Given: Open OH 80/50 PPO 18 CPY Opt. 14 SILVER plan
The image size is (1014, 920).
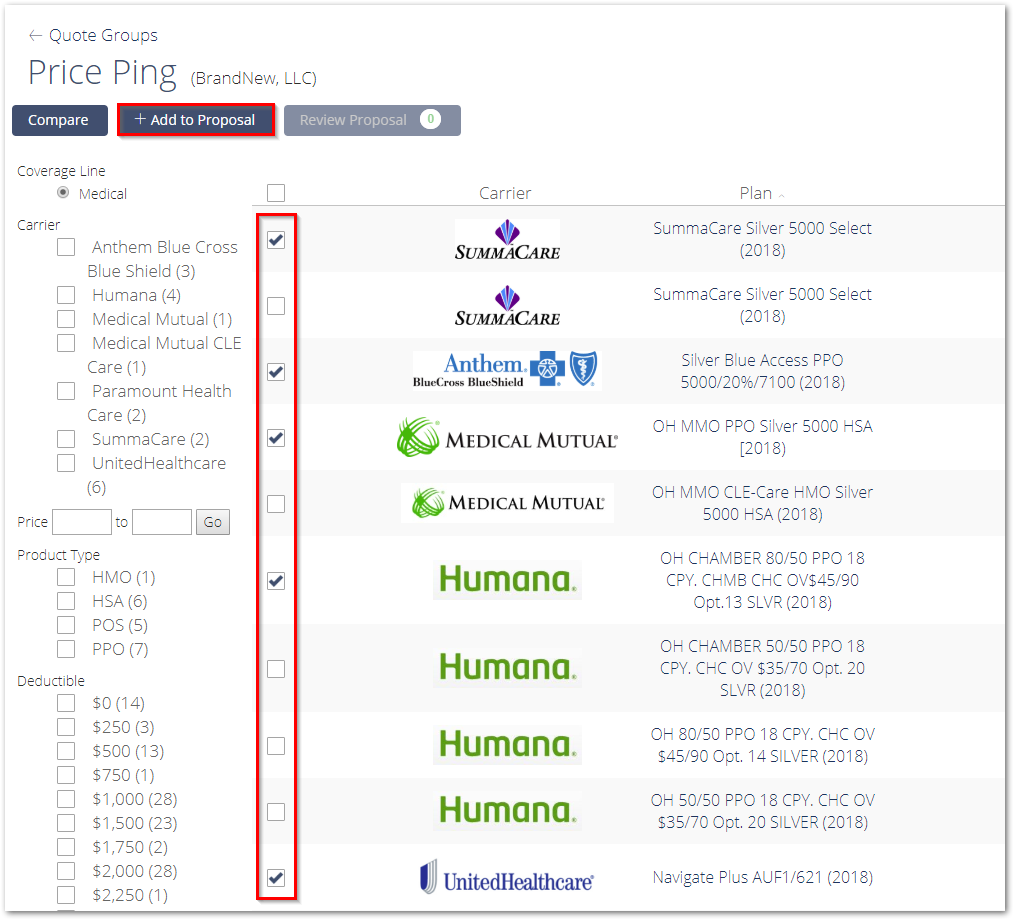Looking at the screenshot, I should tap(762, 745).
